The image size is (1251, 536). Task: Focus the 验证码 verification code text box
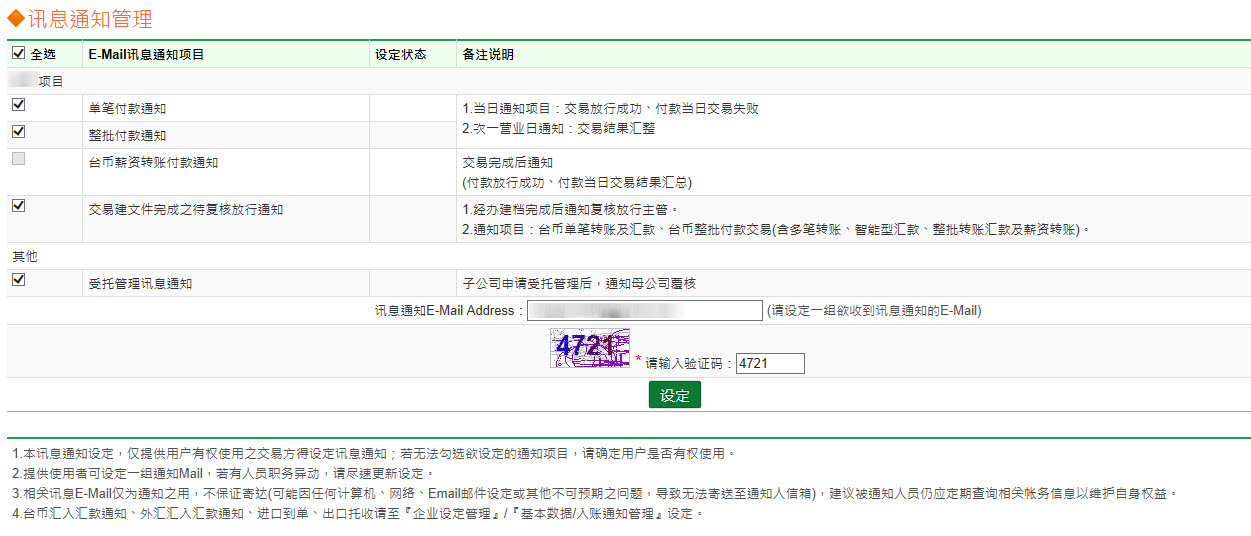(x=769, y=363)
